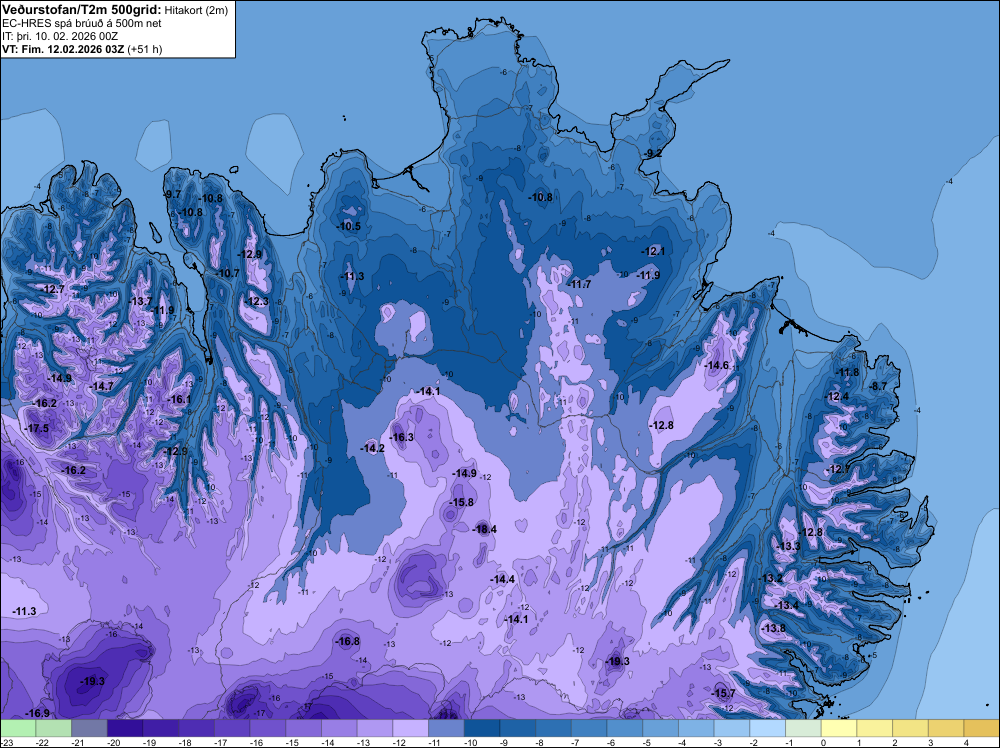Click the -13.8 temperature label
This screenshot has height=748, width=1000.
coord(774,629)
